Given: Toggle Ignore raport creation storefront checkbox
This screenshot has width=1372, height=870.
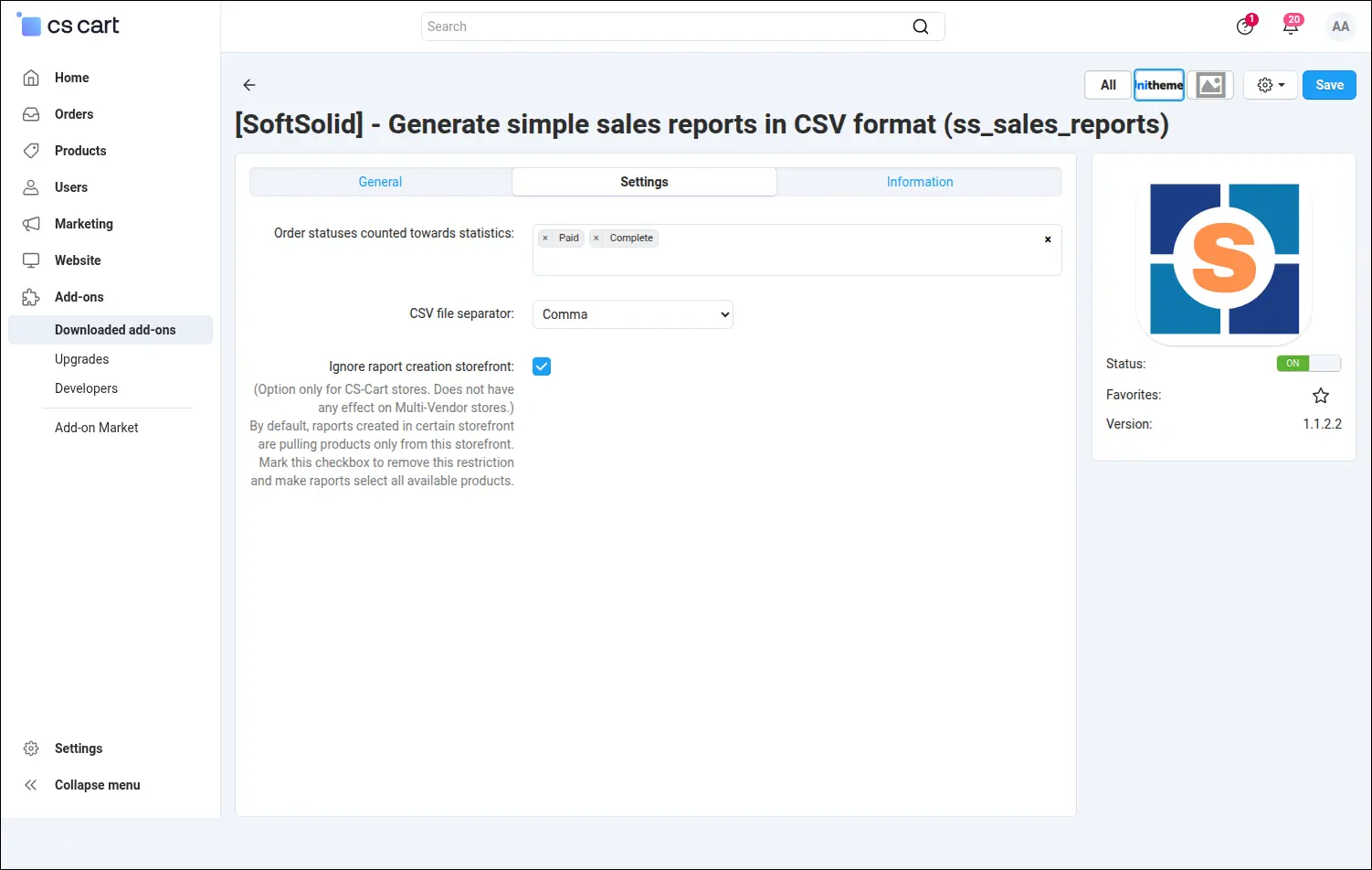Looking at the screenshot, I should [542, 366].
